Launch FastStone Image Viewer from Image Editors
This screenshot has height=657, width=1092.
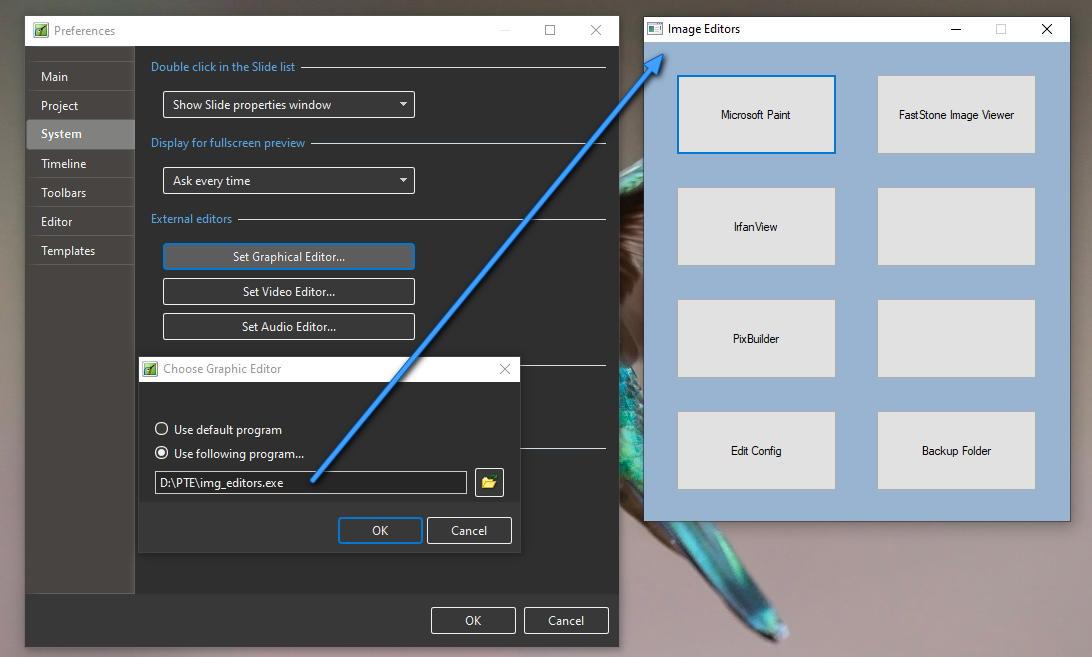pyautogui.click(x=956, y=114)
